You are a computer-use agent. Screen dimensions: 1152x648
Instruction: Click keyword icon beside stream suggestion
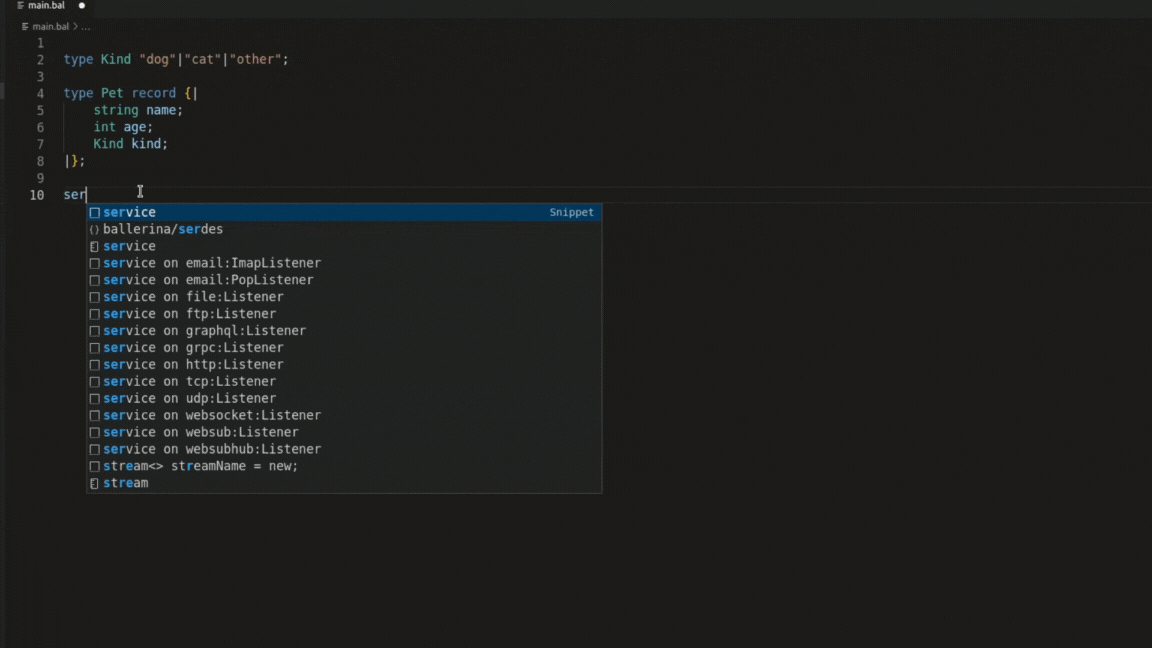coord(94,483)
